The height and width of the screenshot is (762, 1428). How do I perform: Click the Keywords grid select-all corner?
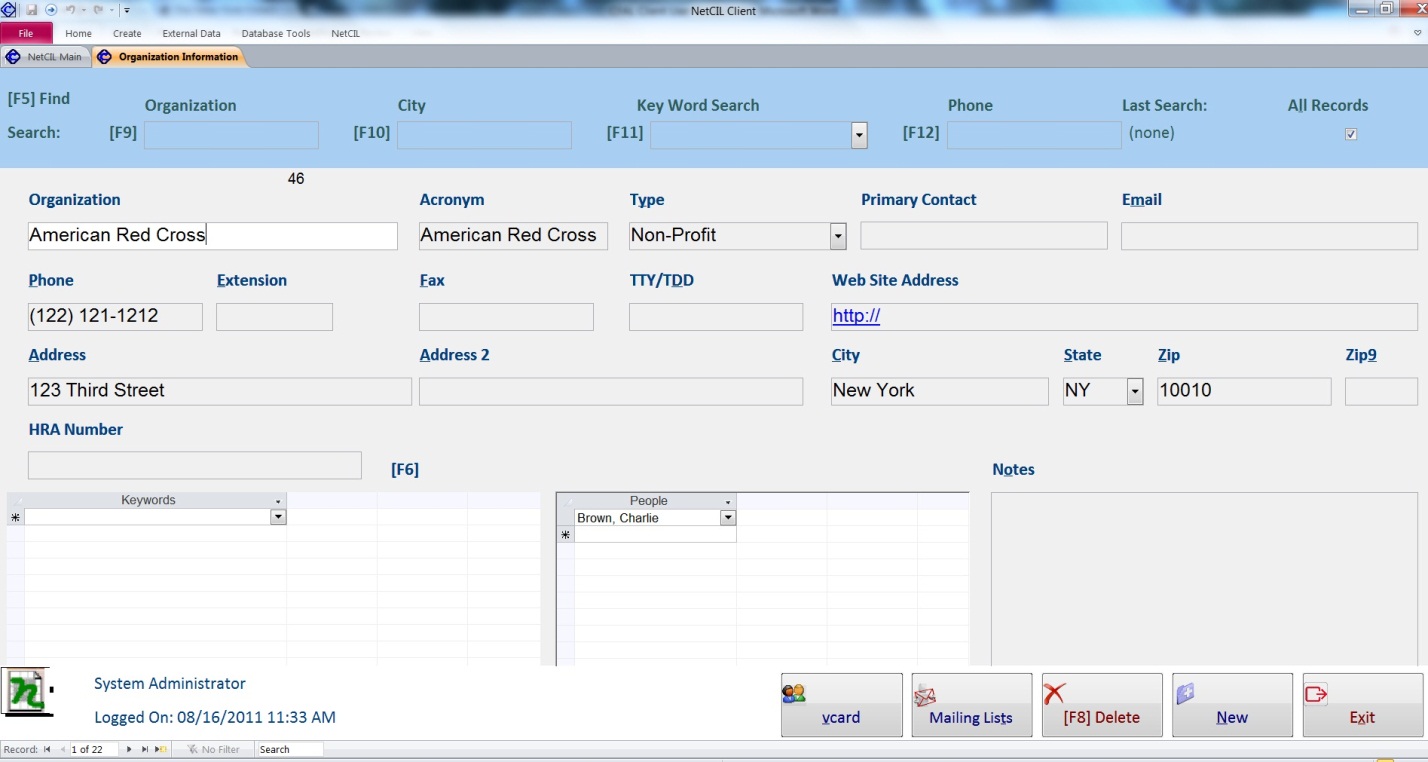pos(15,500)
